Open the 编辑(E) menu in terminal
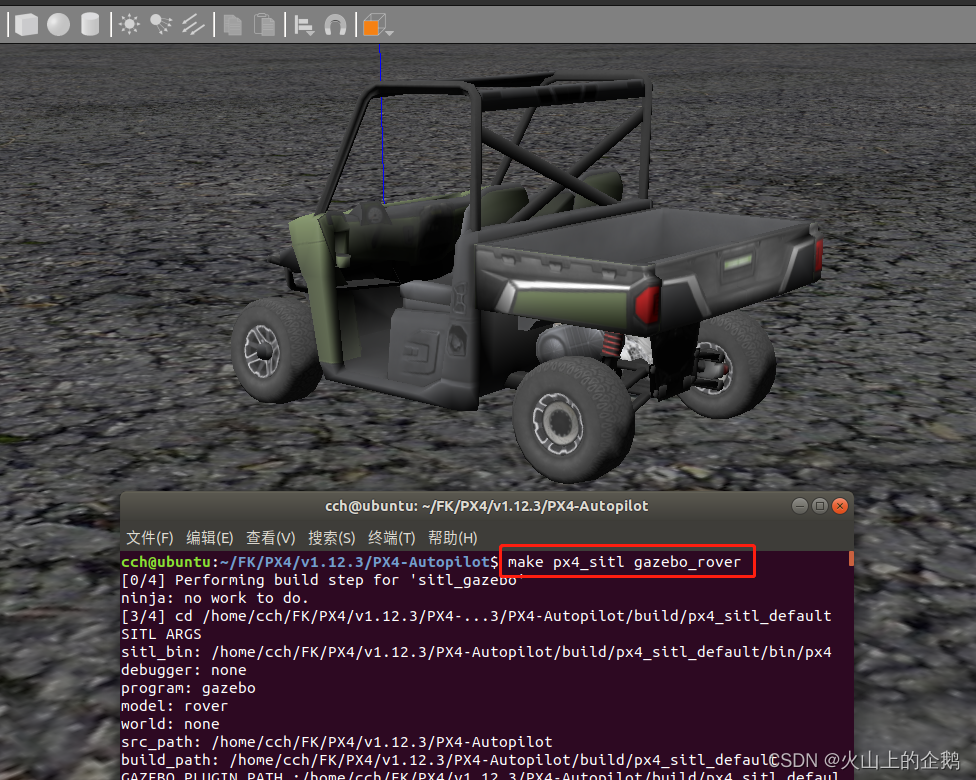This screenshot has width=976, height=780. (210, 538)
